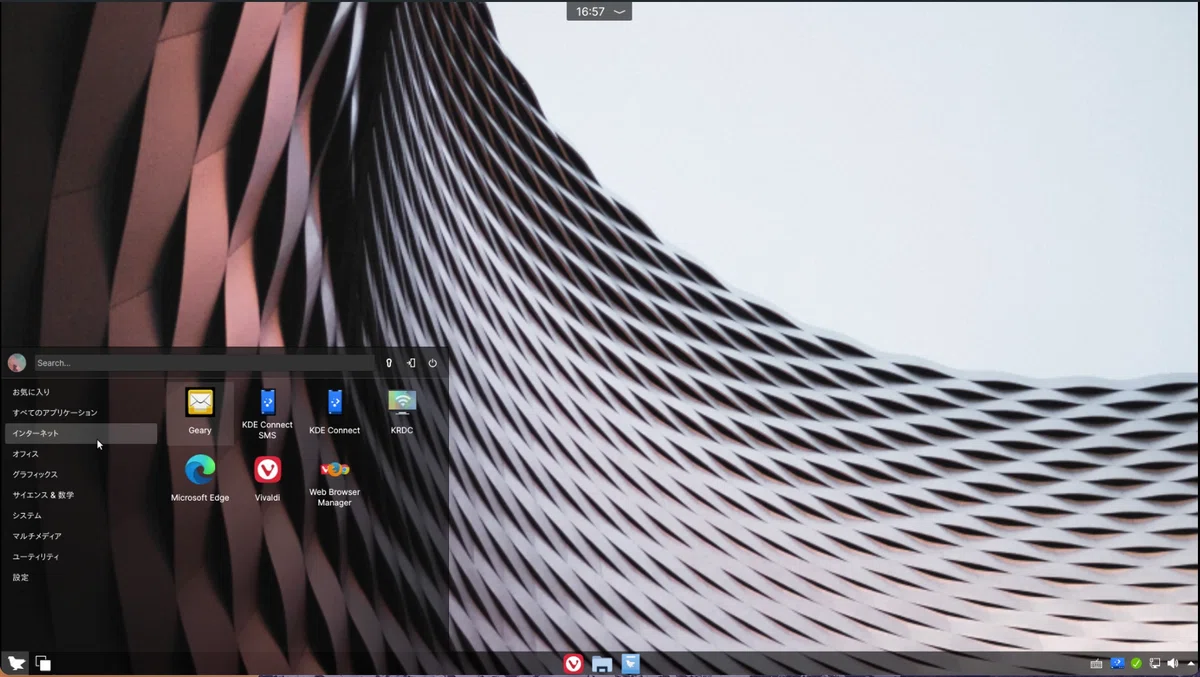Launch Microsoft Edge from the menu

click(200, 478)
